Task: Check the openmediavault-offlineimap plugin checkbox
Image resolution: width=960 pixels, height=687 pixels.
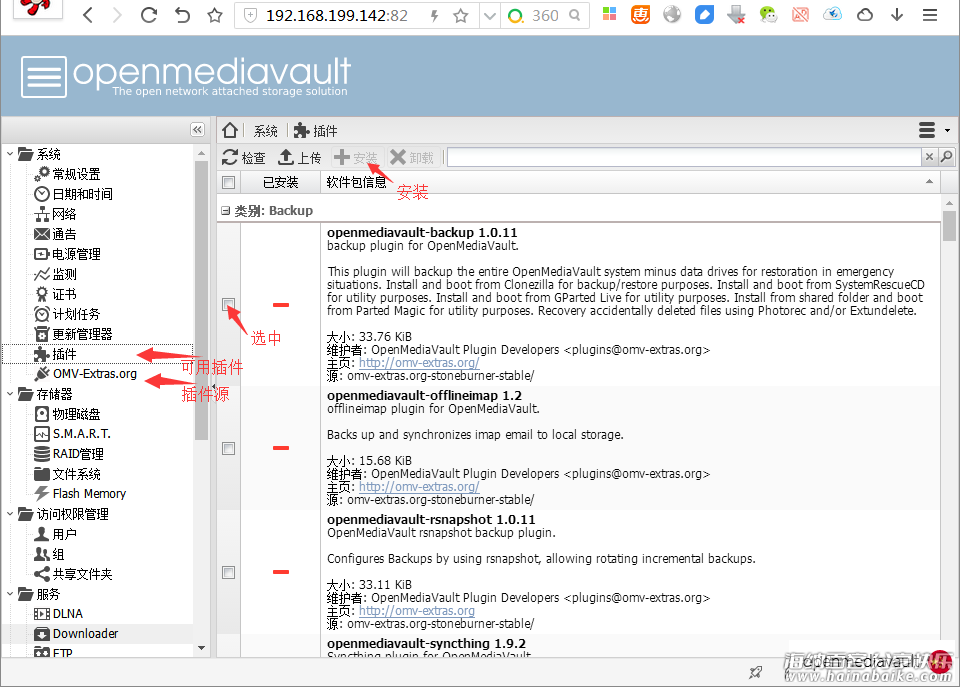Action: (229, 449)
